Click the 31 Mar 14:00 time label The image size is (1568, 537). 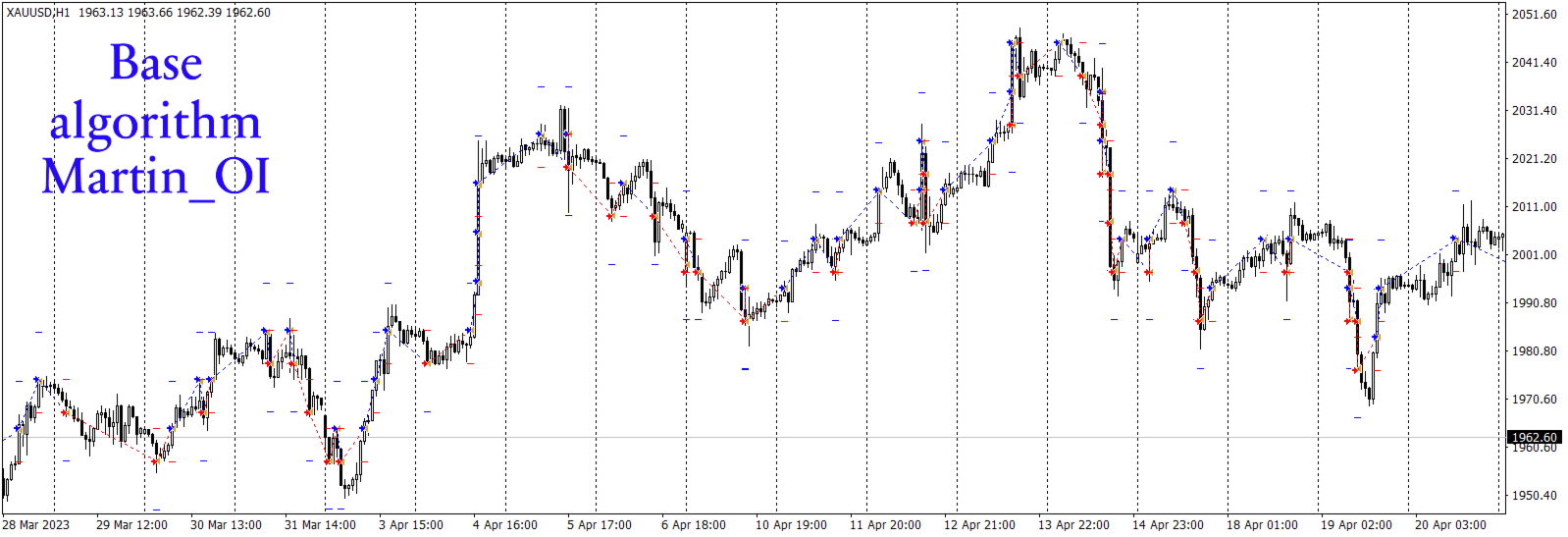320,525
